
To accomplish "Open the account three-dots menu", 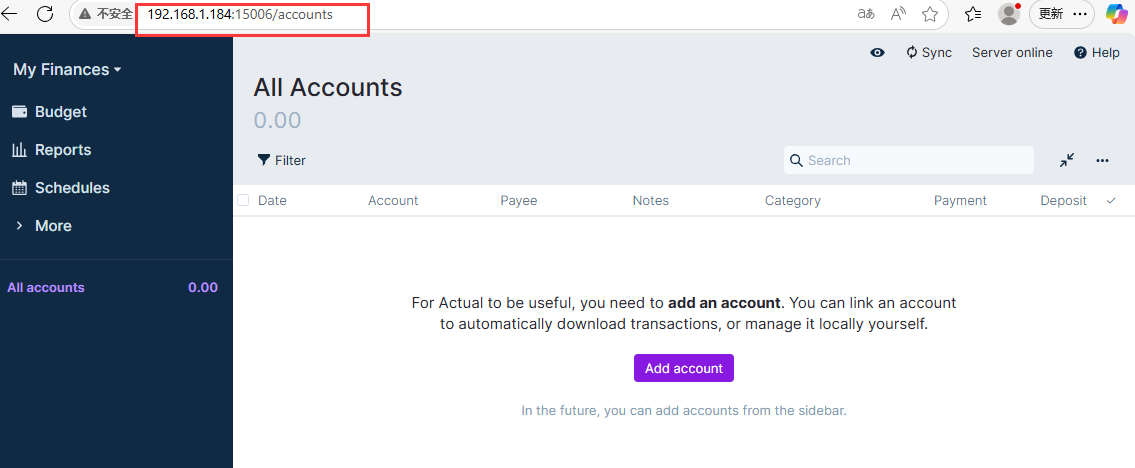I will point(1102,161).
